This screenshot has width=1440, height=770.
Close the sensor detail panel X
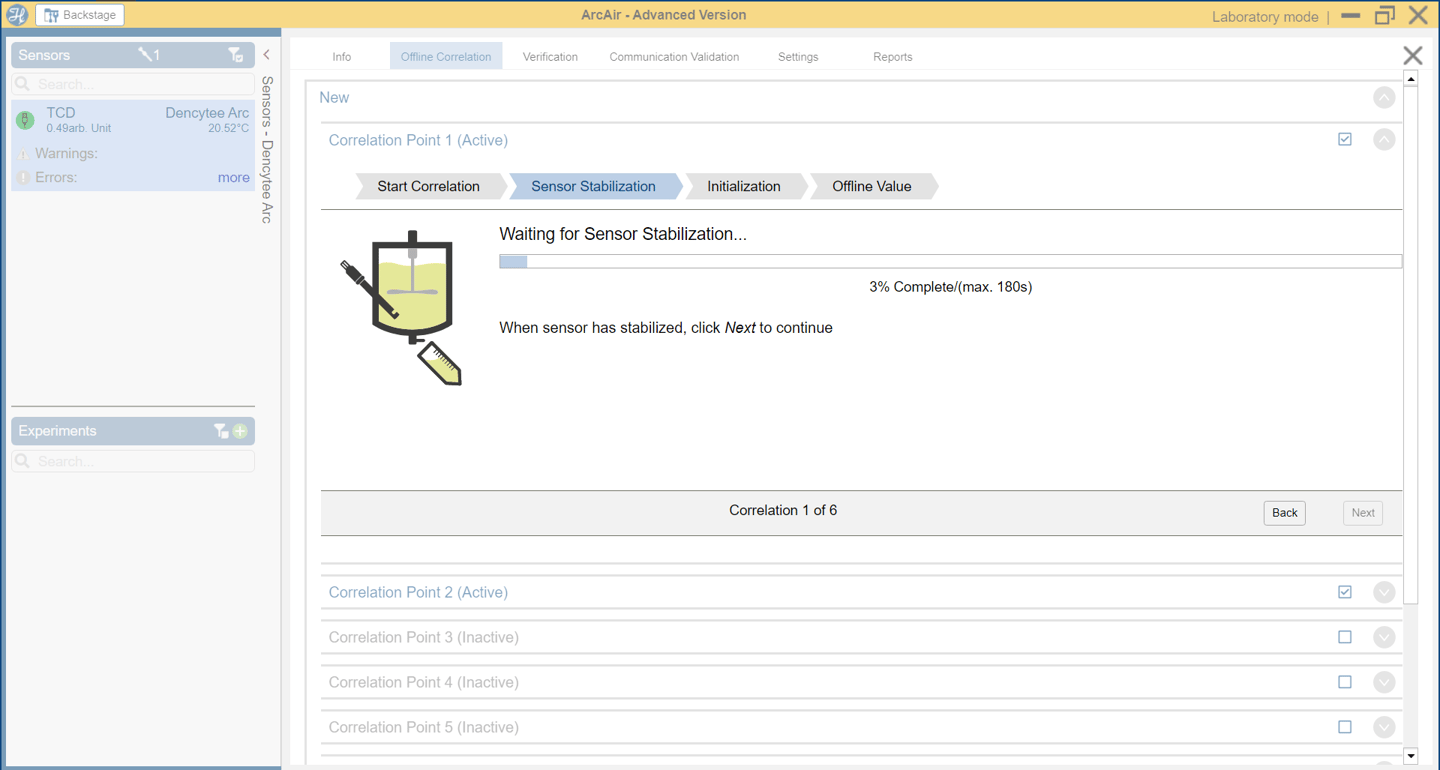click(1412, 56)
